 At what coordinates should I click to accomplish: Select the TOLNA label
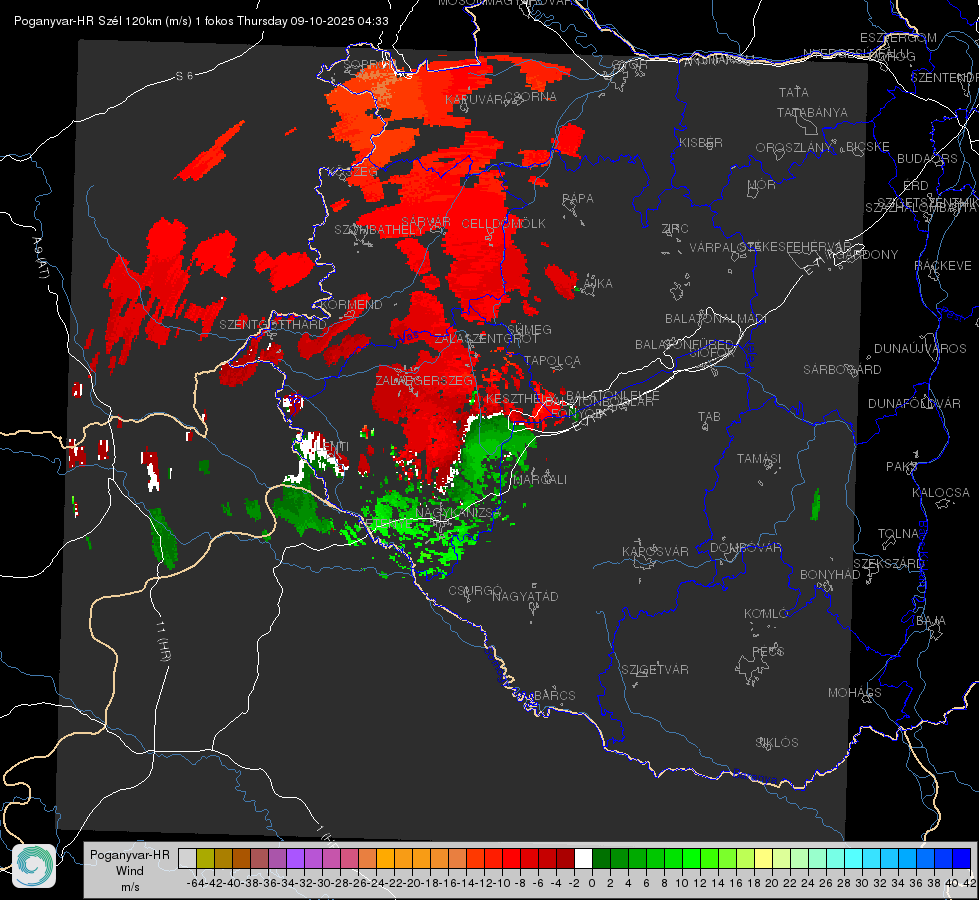[x=898, y=534]
